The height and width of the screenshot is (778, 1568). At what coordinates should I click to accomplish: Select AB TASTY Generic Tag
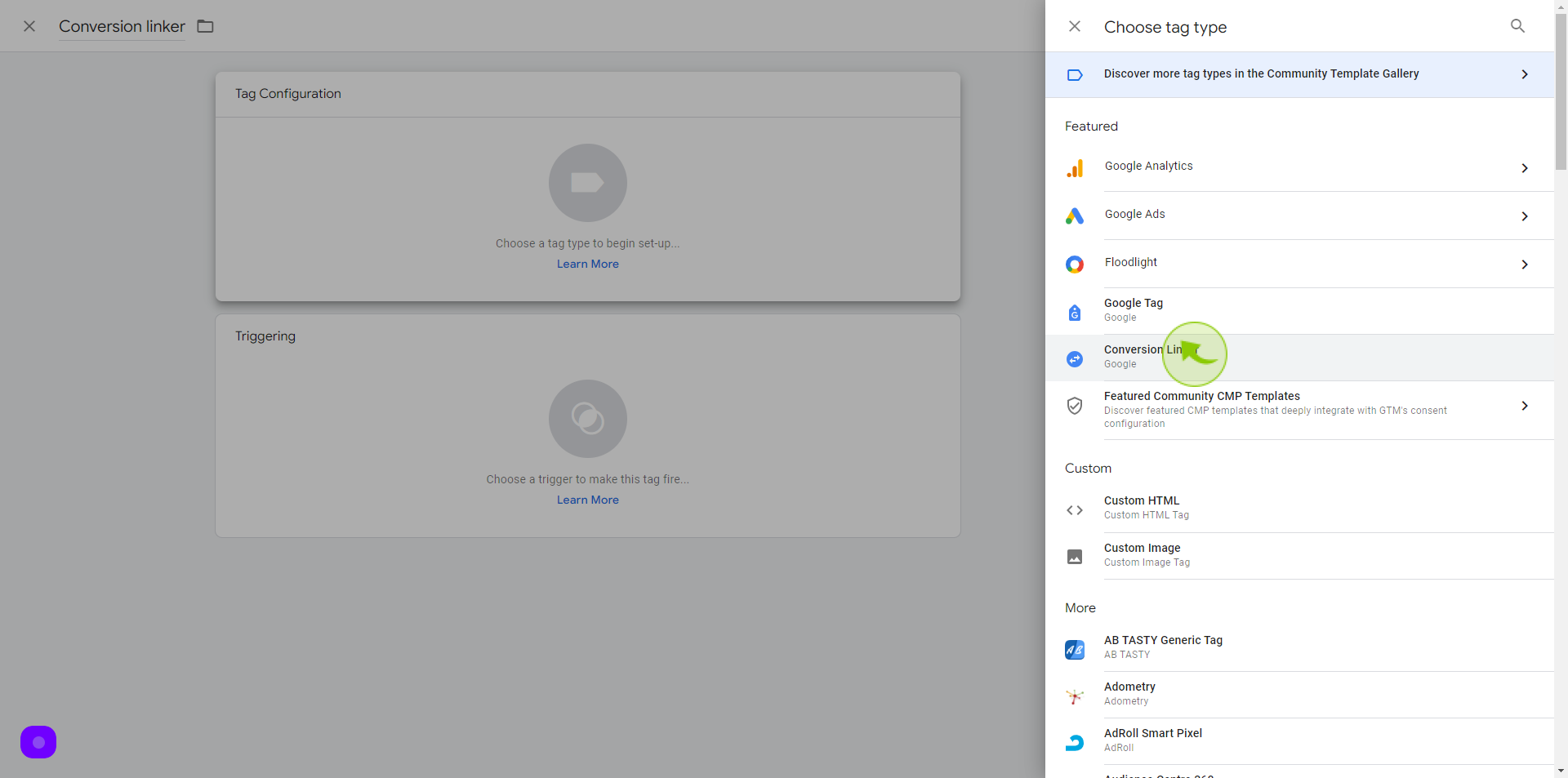pyautogui.click(x=1299, y=648)
